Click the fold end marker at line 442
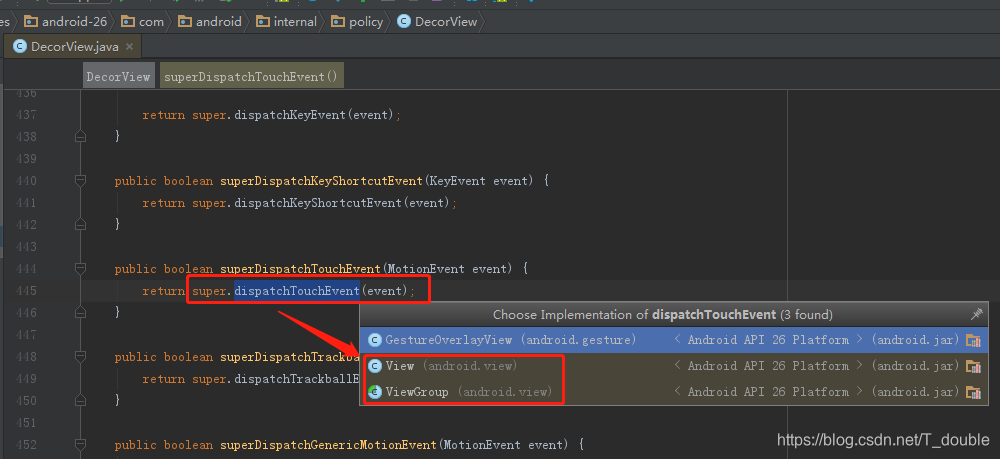Viewport: 1000px width, 459px height. (x=80, y=224)
